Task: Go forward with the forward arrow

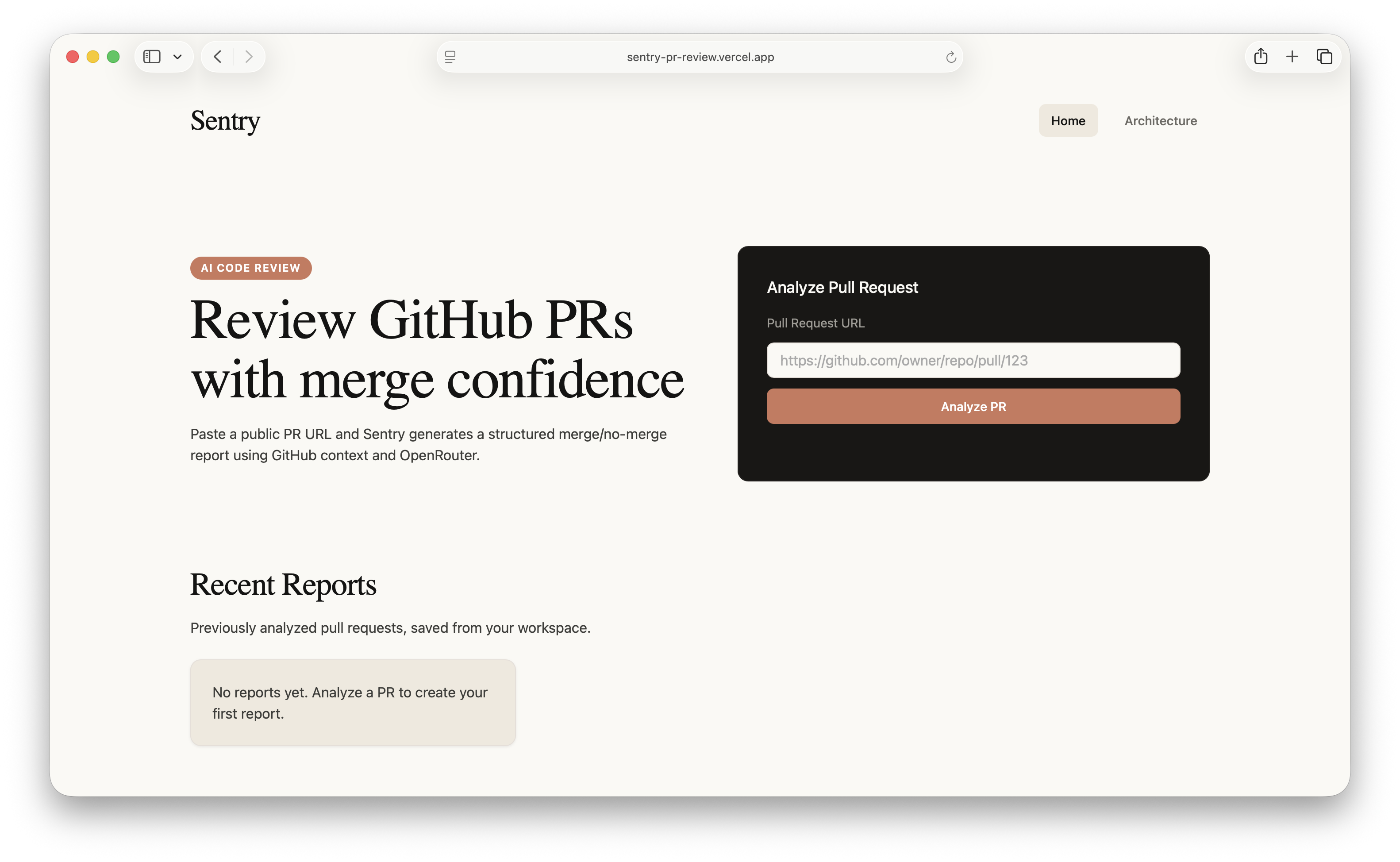Action: (249, 57)
